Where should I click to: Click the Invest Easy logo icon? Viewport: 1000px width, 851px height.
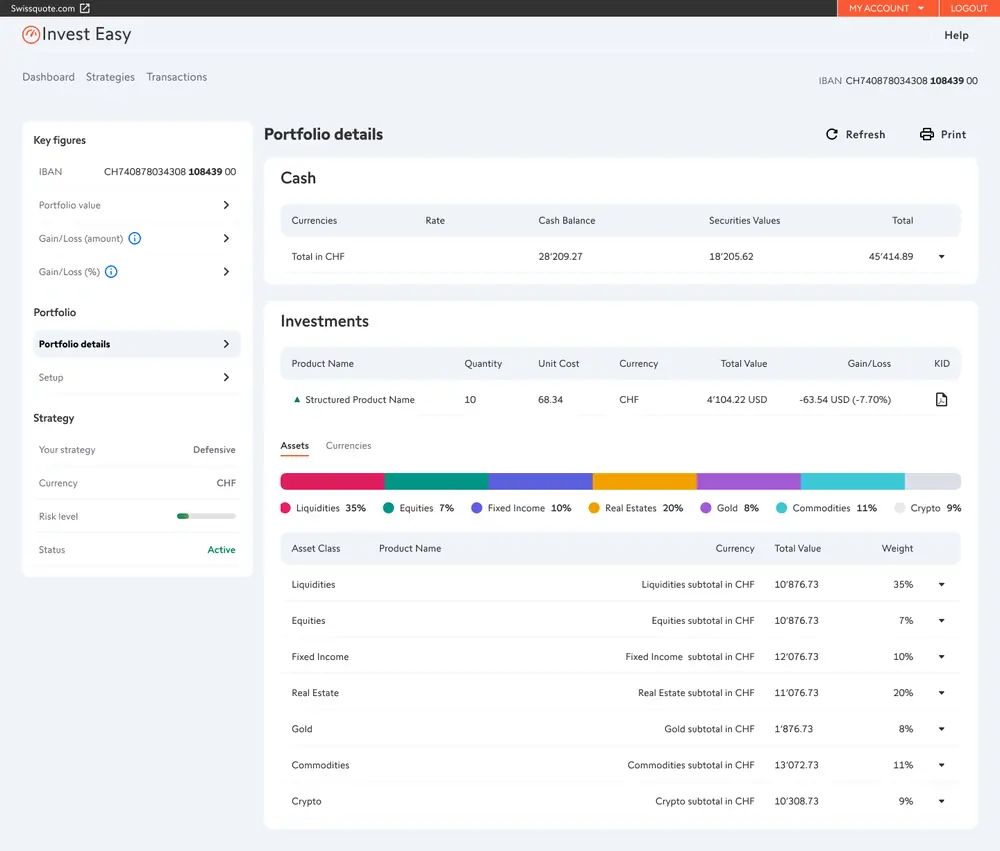pos(31,34)
